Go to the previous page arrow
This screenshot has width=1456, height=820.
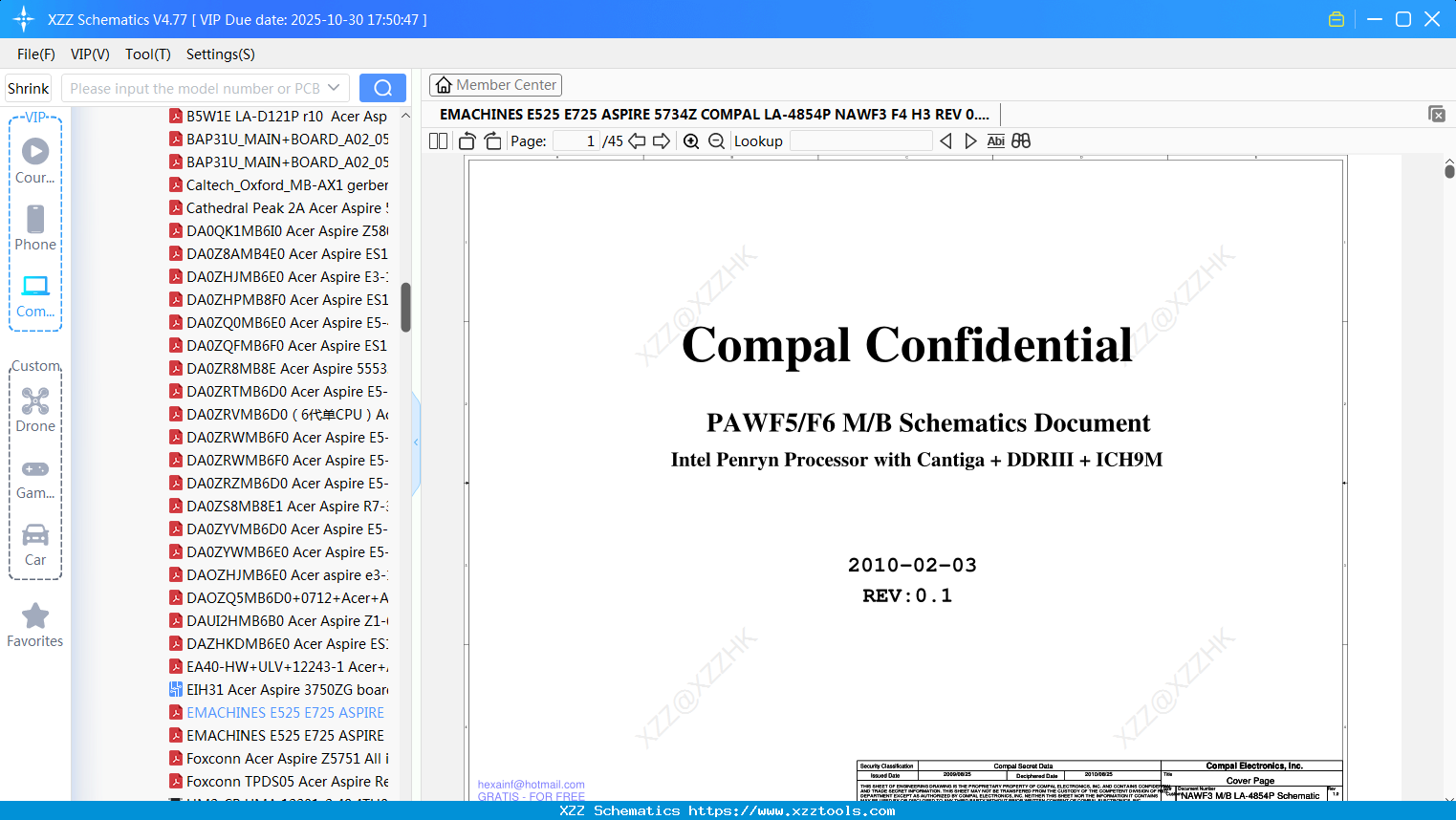click(x=637, y=141)
